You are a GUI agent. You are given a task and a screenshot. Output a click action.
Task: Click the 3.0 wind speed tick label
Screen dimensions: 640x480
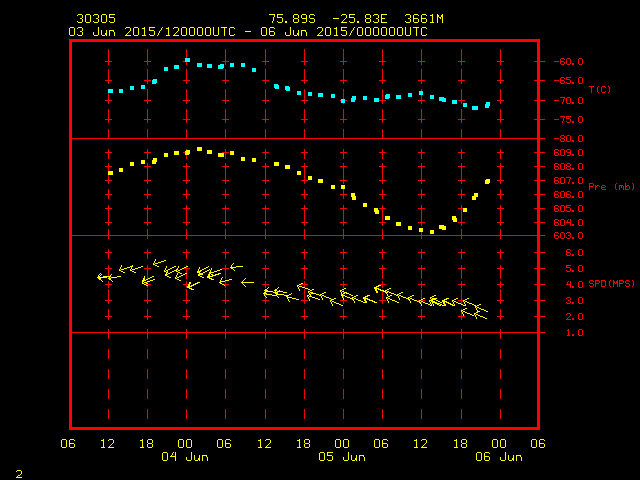tap(574, 301)
